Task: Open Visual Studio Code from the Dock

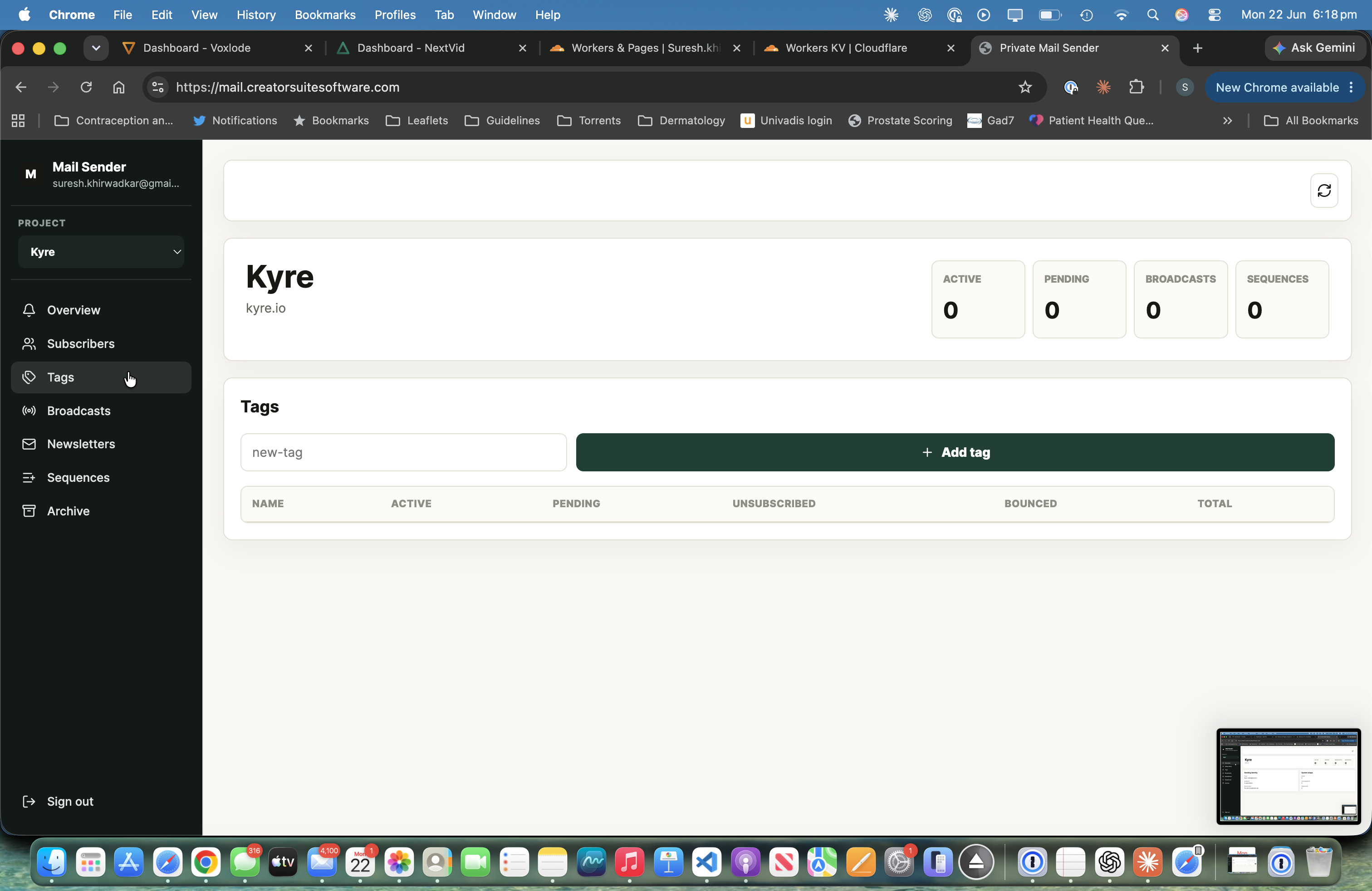Action: tap(707, 862)
